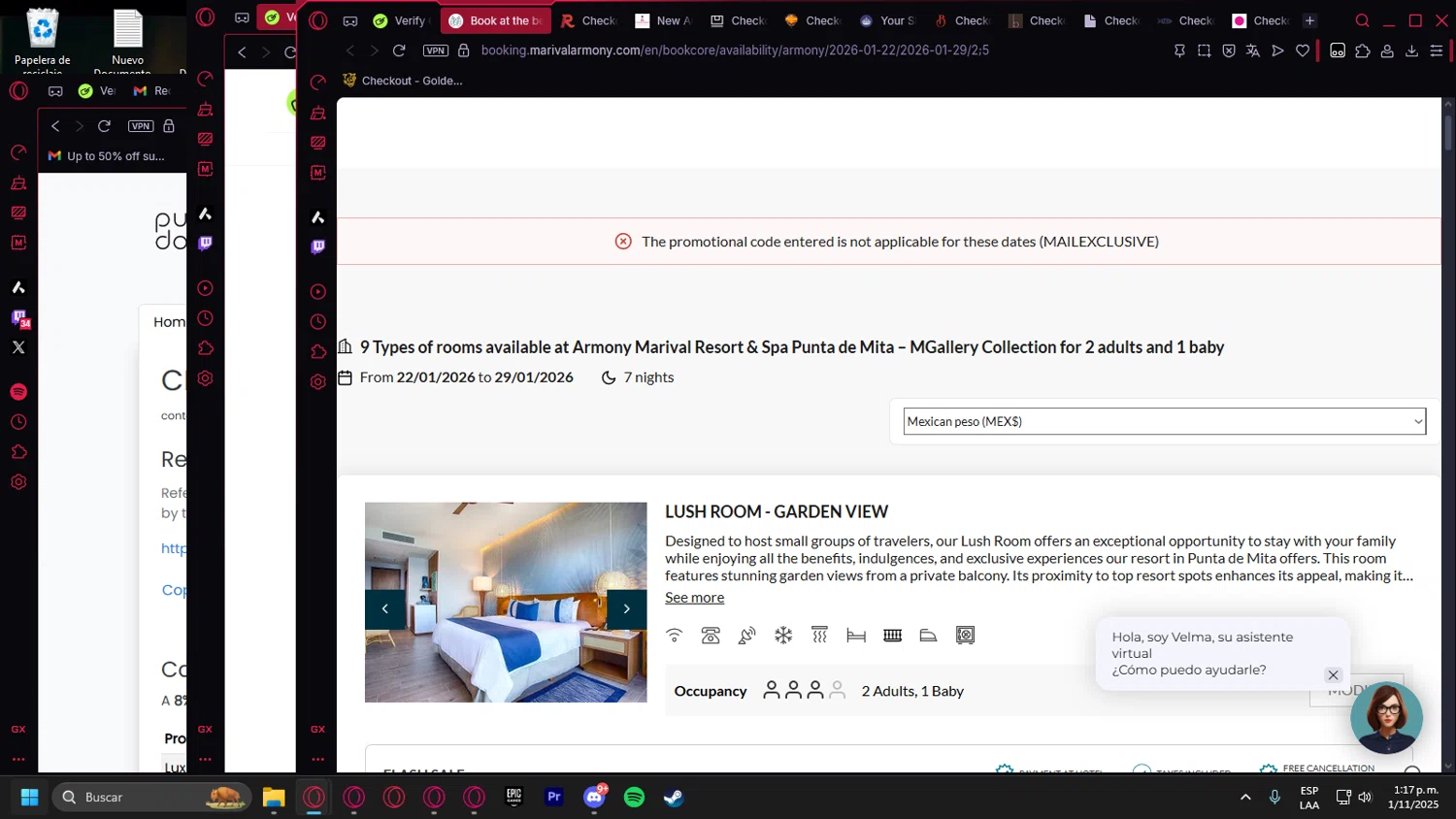This screenshot has height=819, width=1456.
Task: Expand hidden system tray icons chevron
Action: tap(1245, 798)
